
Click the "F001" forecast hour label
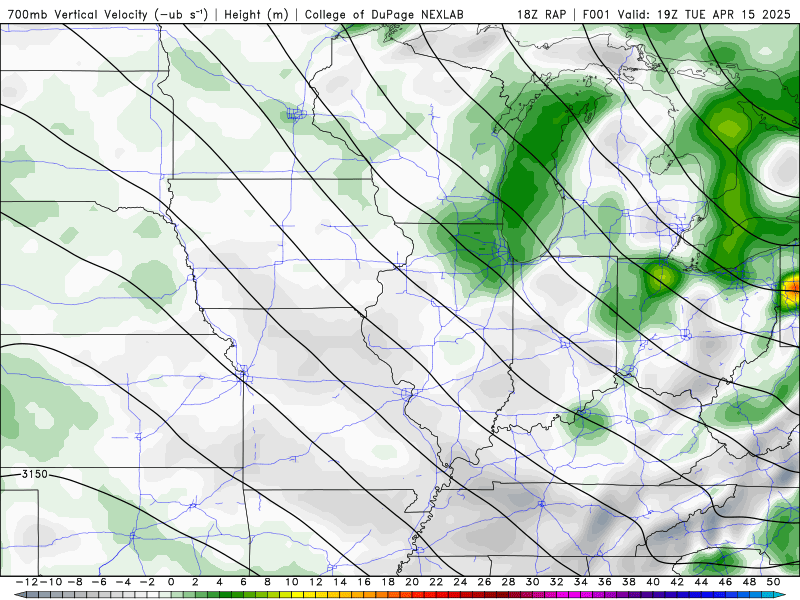point(597,14)
